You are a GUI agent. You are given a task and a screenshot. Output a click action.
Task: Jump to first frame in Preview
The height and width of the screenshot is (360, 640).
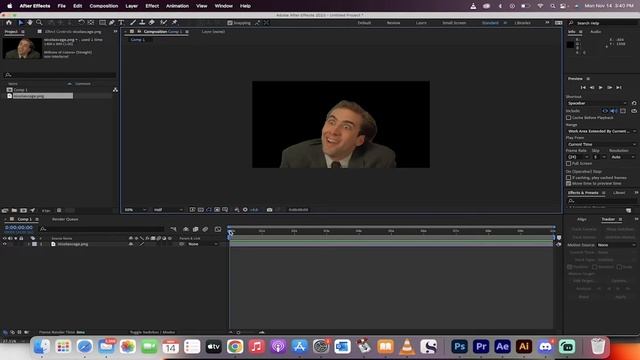(583, 87)
